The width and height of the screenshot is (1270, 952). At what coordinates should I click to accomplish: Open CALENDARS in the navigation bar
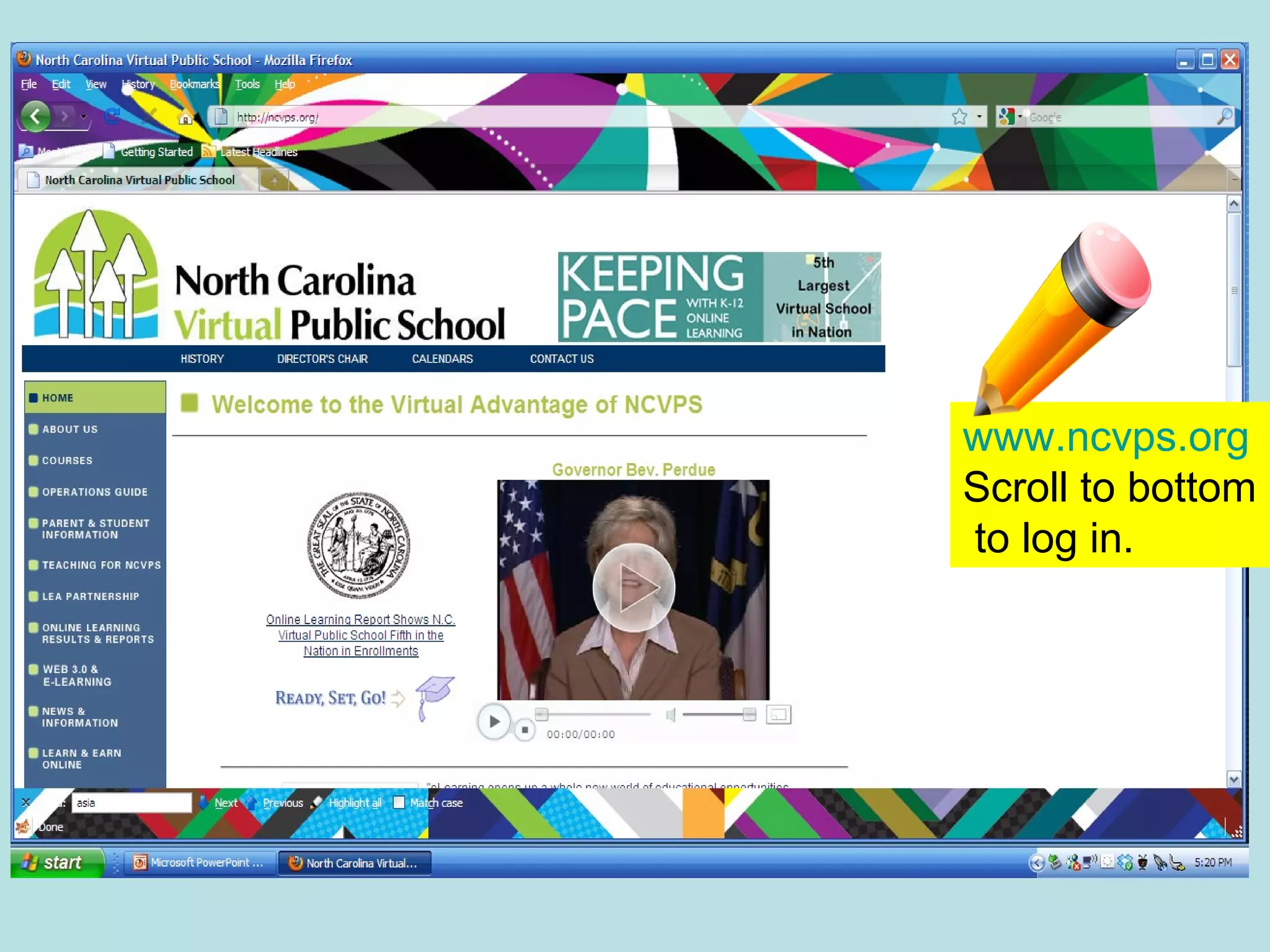tap(442, 359)
